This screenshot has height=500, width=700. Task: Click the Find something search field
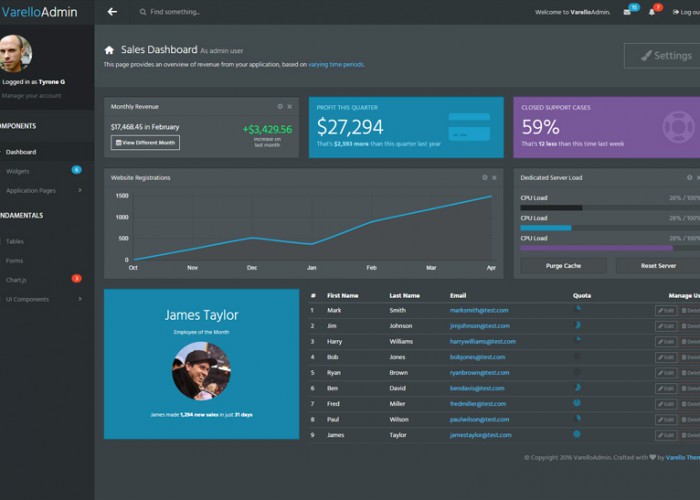click(x=175, y=12)
